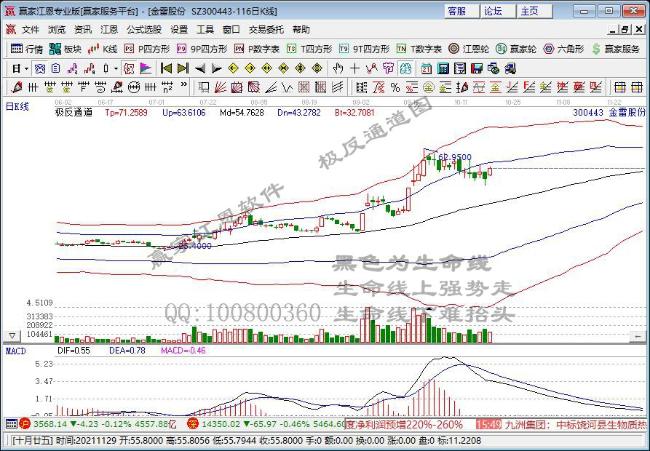Restore the inner chart window button
This screenshot has height=451, width=650.
tap(625, 30)
